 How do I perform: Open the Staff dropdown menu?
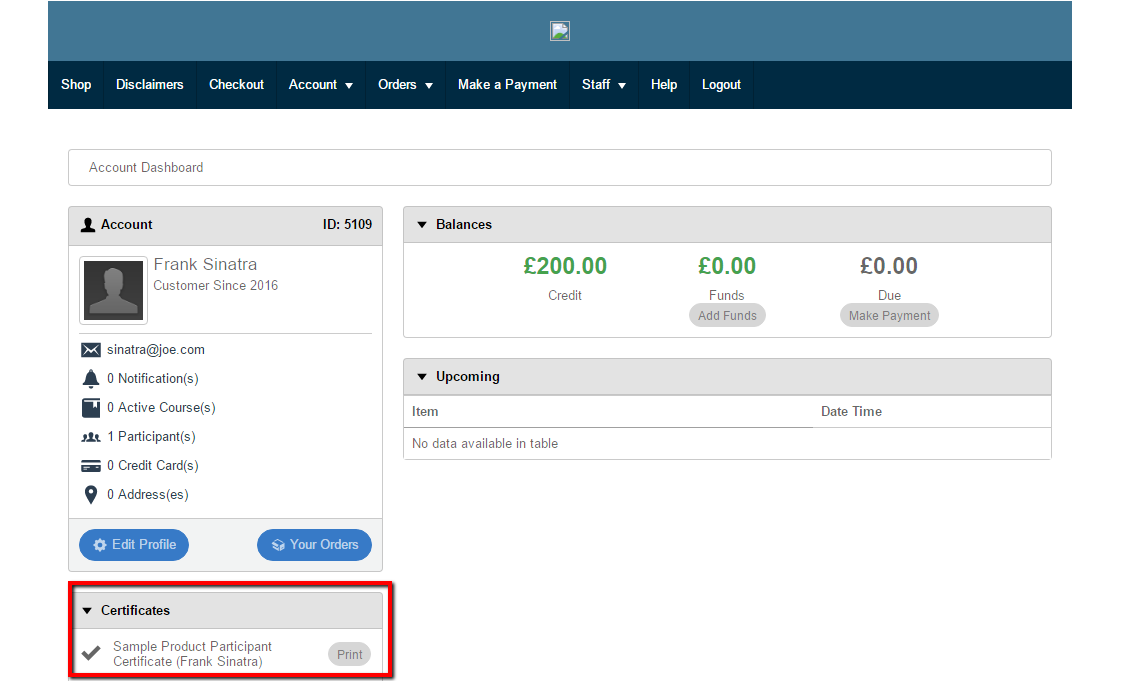(x=604, y=85)
